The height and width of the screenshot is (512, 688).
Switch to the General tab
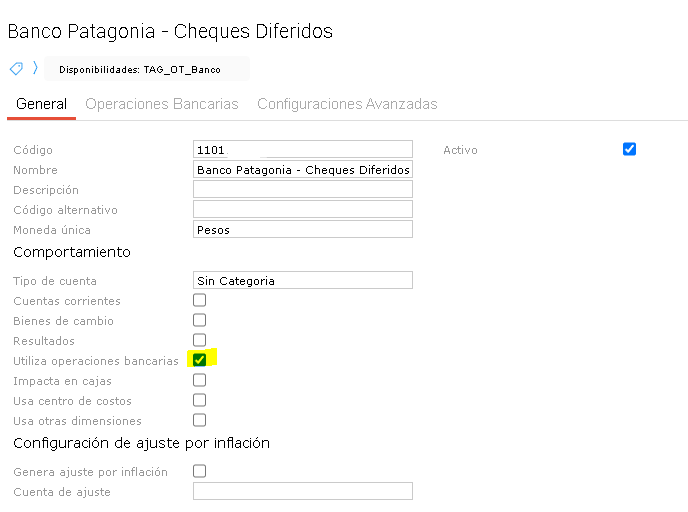coord(41,104)
